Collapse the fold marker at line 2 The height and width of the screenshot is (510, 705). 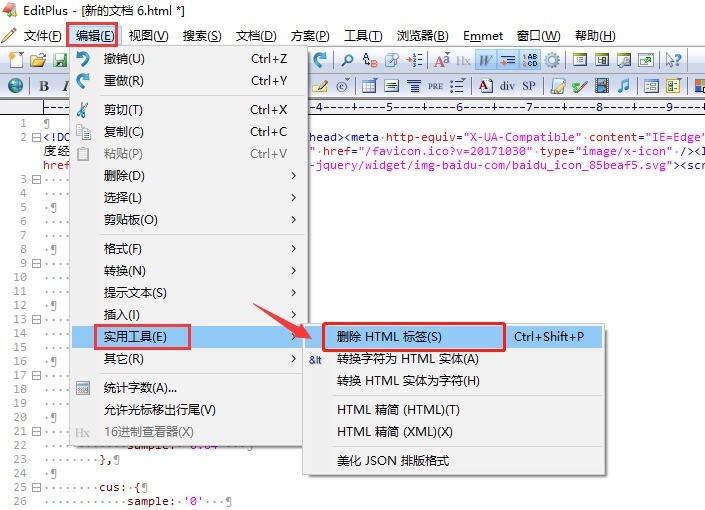tap(35, 138)
